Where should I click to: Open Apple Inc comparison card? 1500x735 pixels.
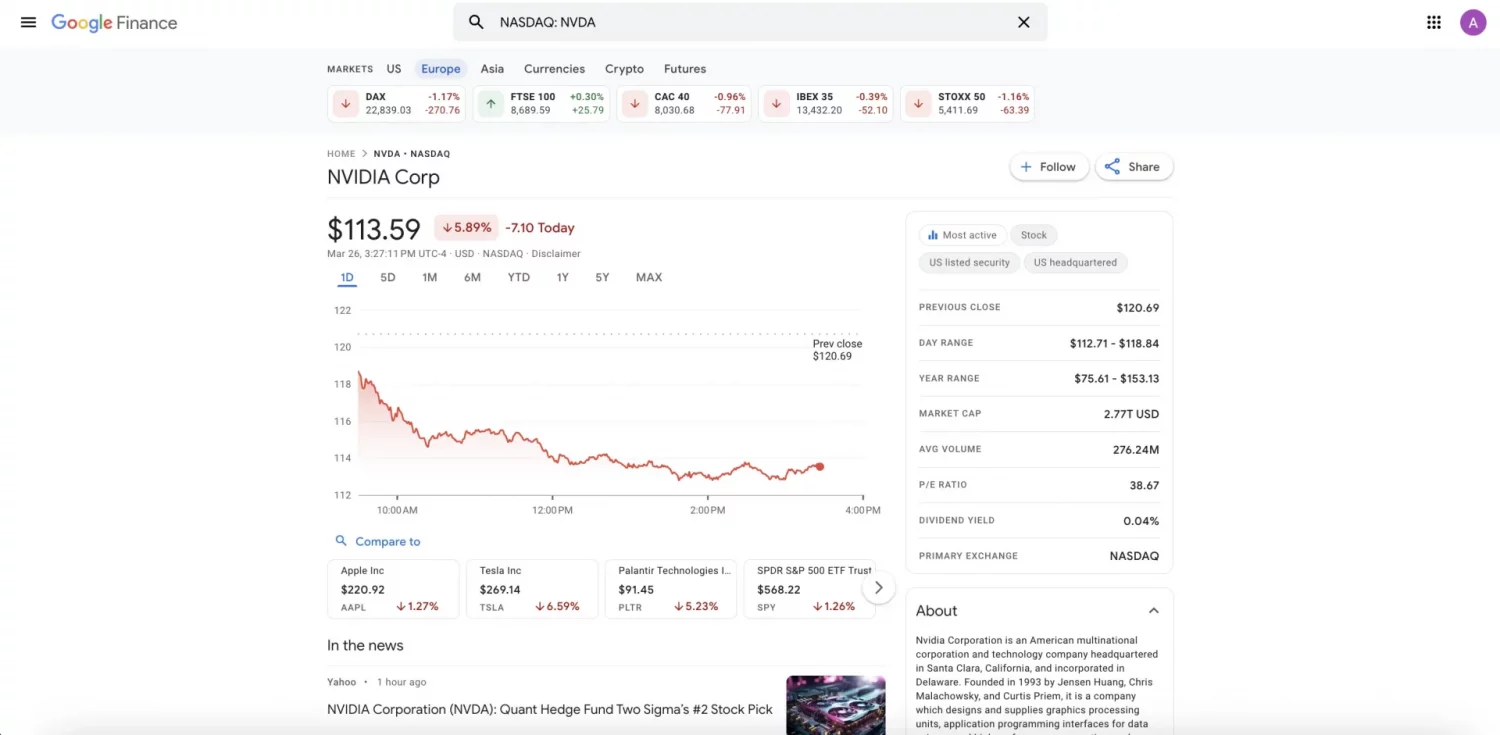click(393, 589)
